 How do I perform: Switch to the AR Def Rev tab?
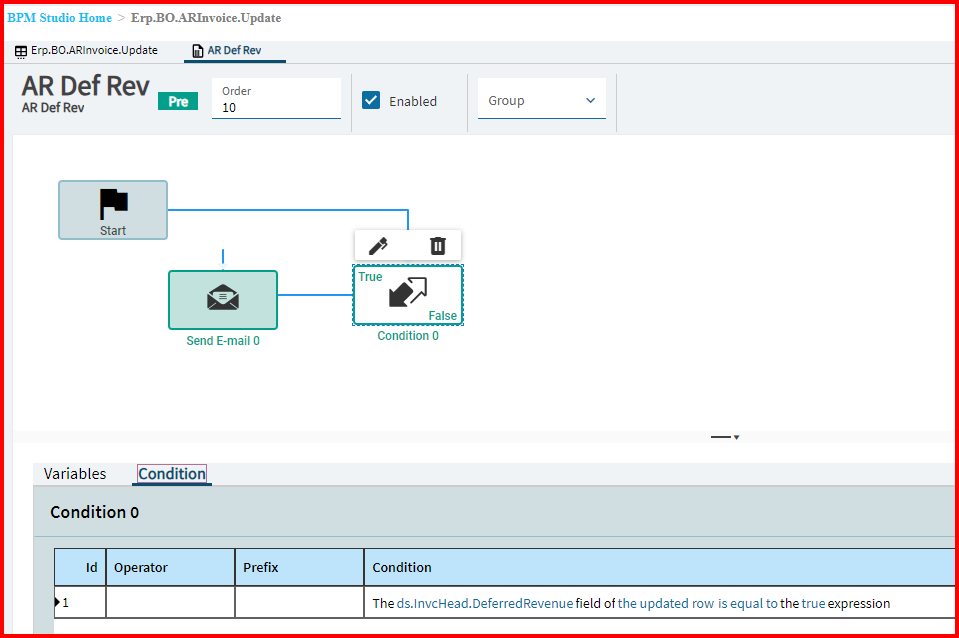tap(234, 51)
